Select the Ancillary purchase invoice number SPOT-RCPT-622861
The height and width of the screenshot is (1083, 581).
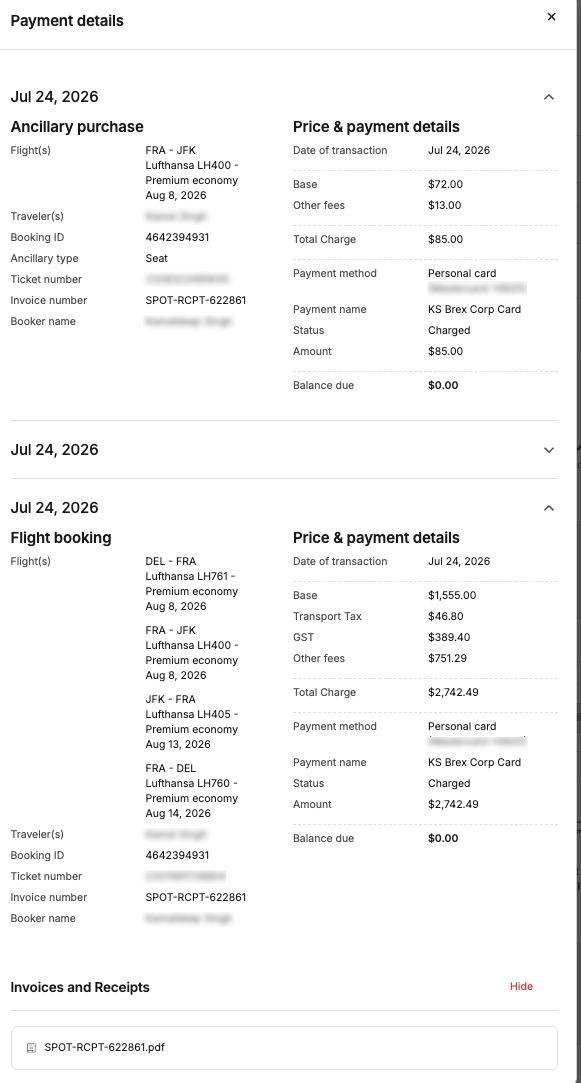[x=196, y=300]
